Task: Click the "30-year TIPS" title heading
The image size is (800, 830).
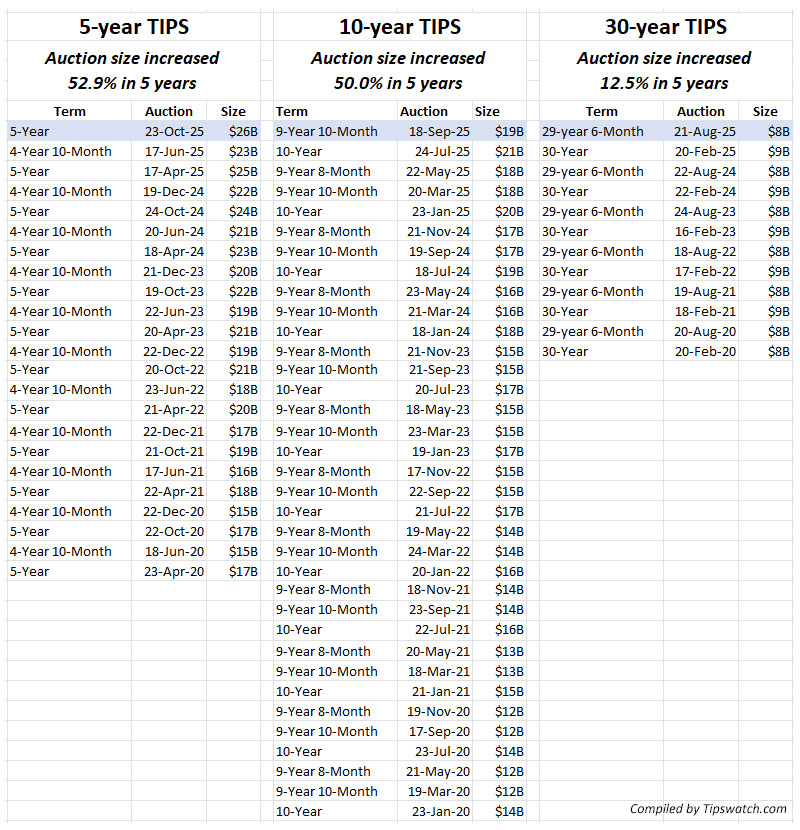Action: click(x=665, y=27)
